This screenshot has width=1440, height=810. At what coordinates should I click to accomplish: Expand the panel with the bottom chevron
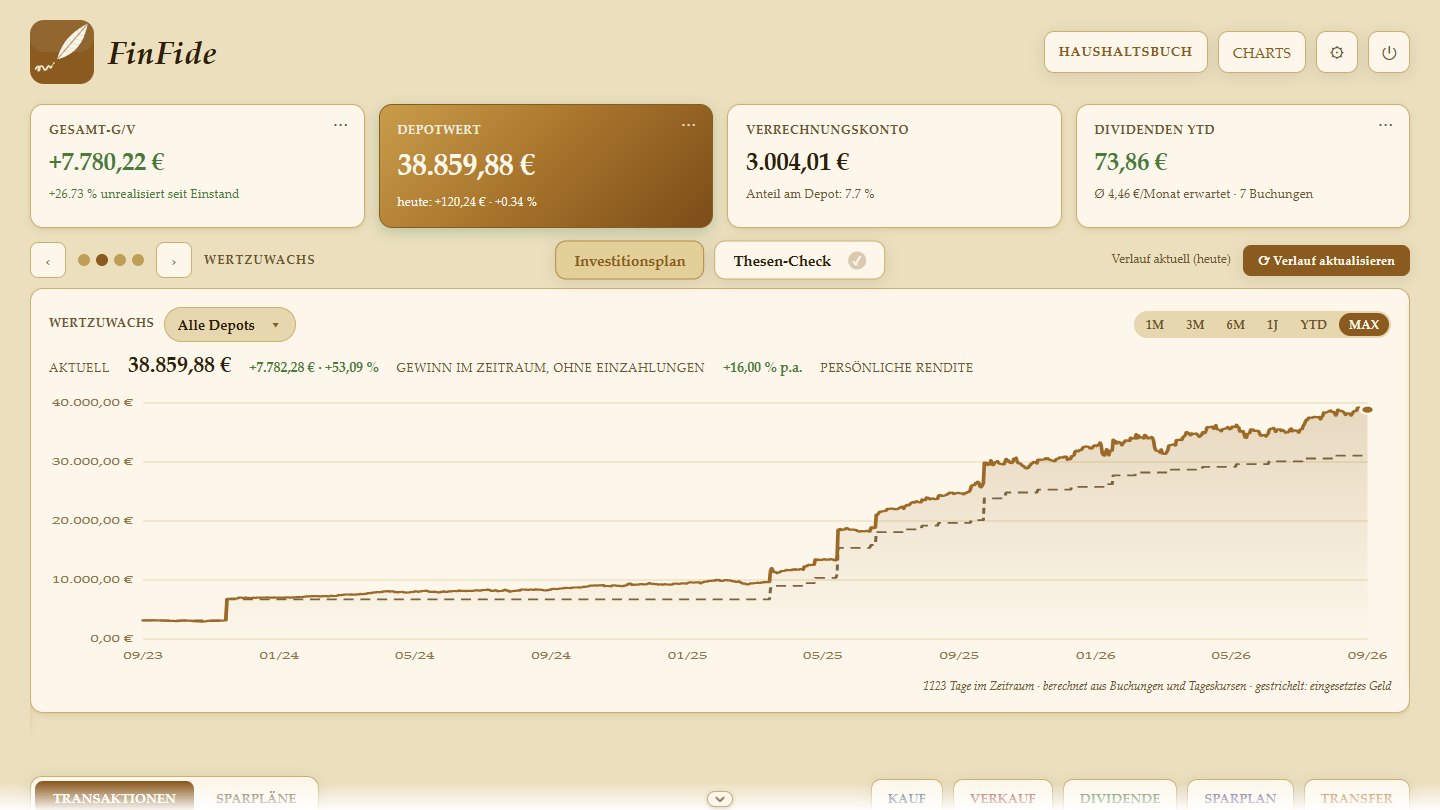click(720, 798)
